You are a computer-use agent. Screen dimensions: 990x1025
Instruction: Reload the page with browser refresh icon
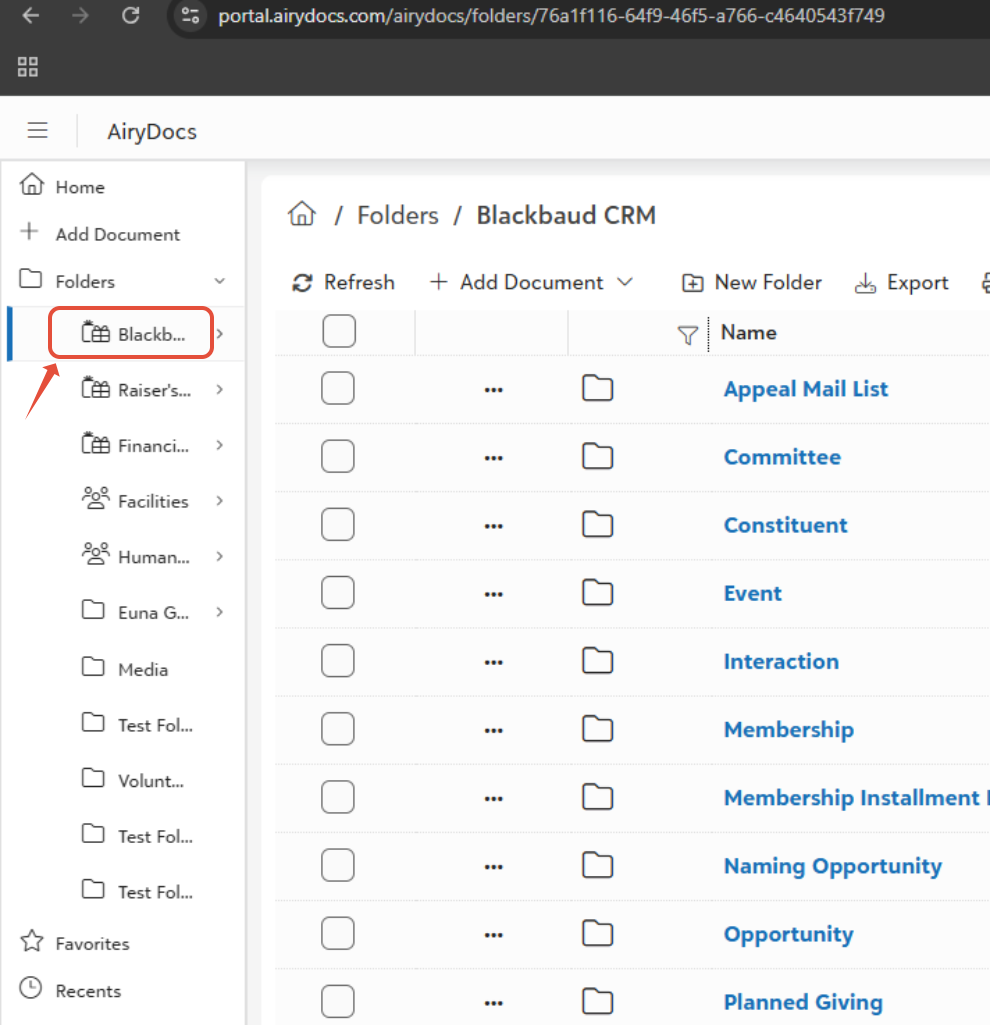pos(131,15)
